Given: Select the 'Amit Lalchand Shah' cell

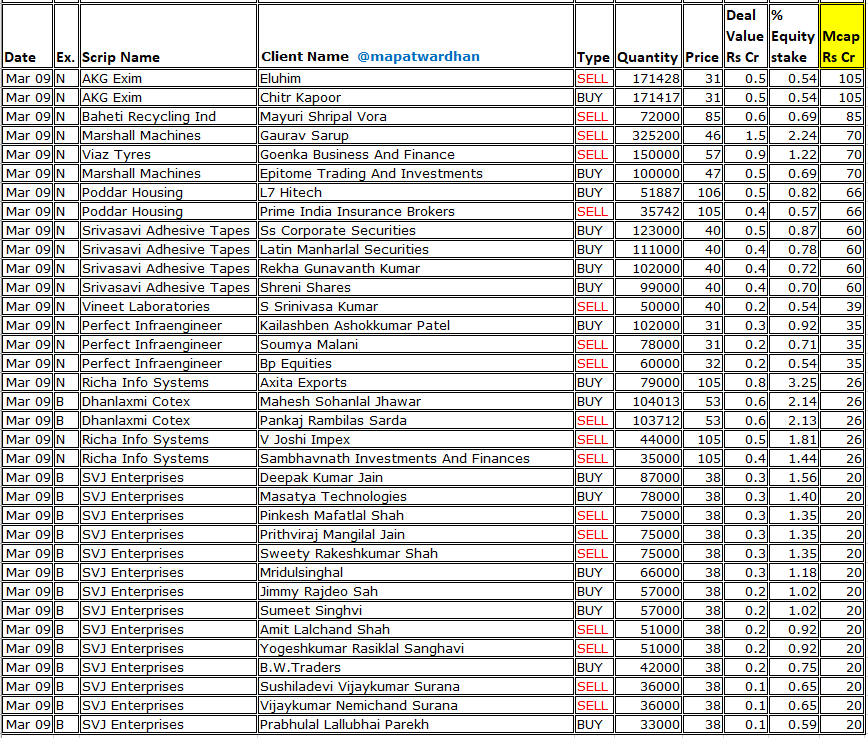Looking at the screenshot, I should coord(416,629).
